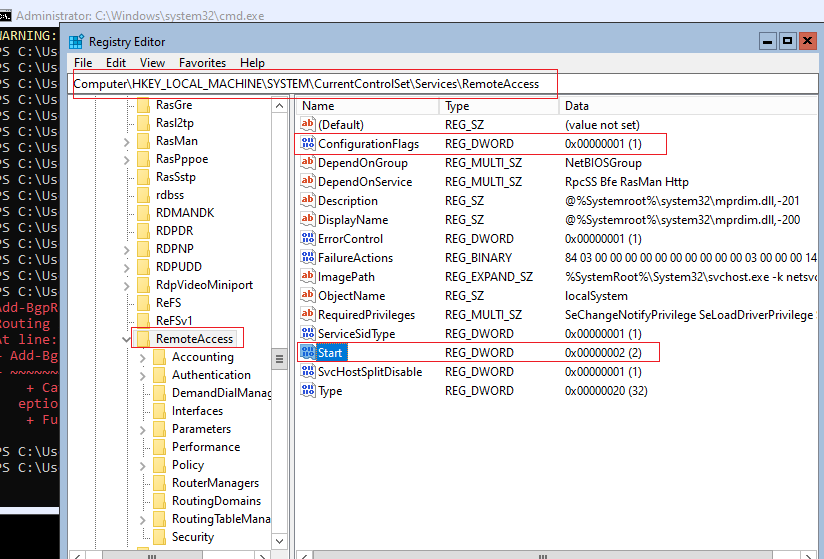Click the RemoteAccess folder icon
Image resolution: width=824 pixels, height=559 pixels.
click(143, 339)
